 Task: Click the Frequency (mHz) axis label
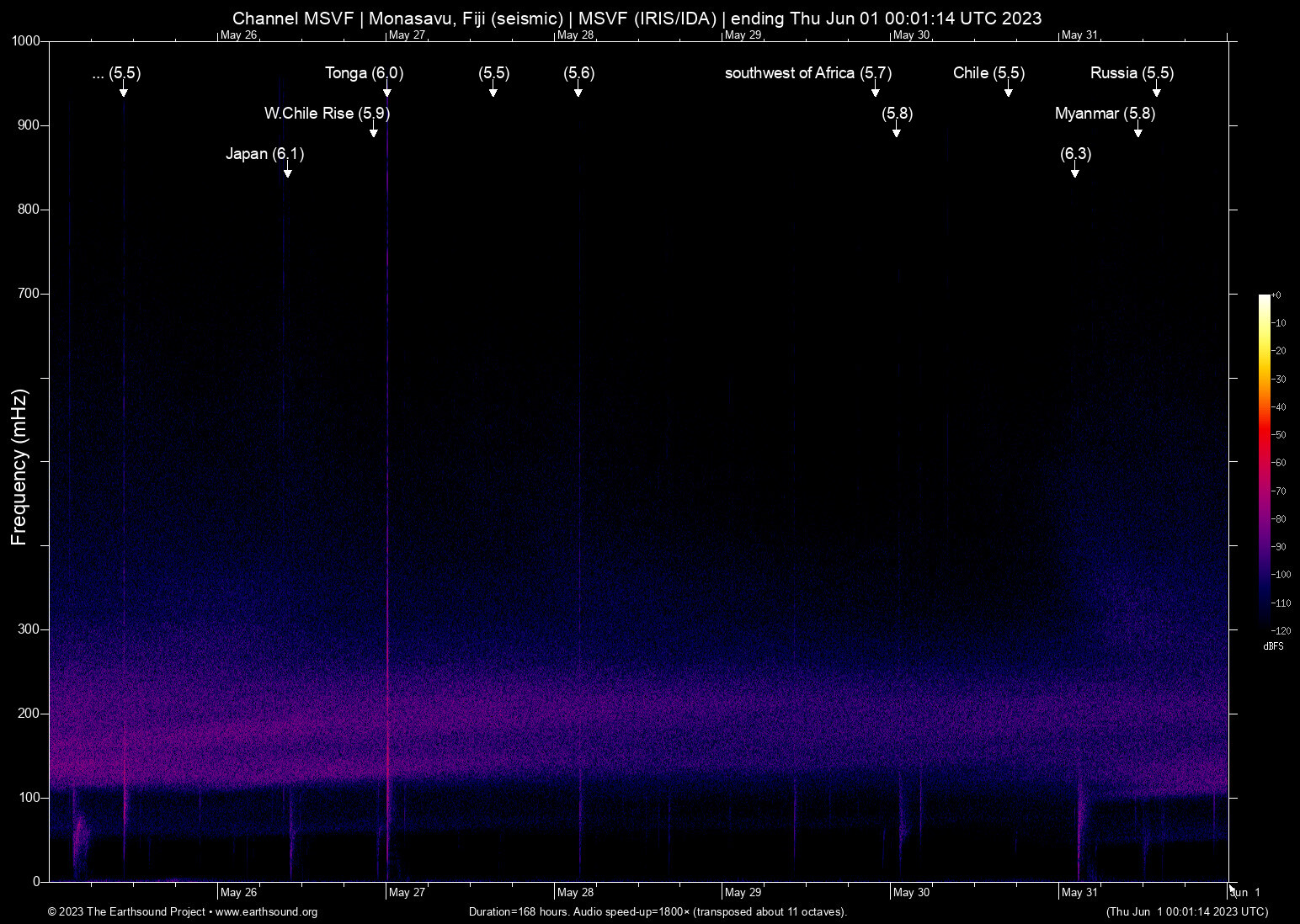coord(19,462)
